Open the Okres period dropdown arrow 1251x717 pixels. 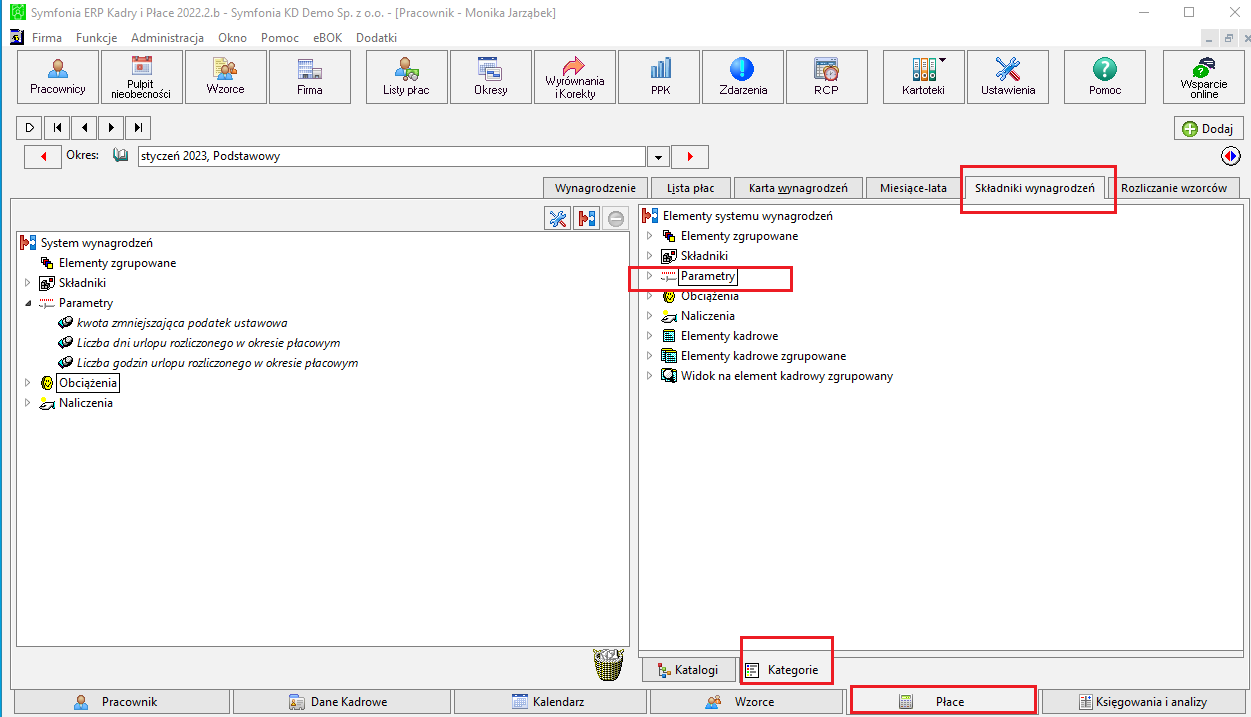click(x=658, y=157)
